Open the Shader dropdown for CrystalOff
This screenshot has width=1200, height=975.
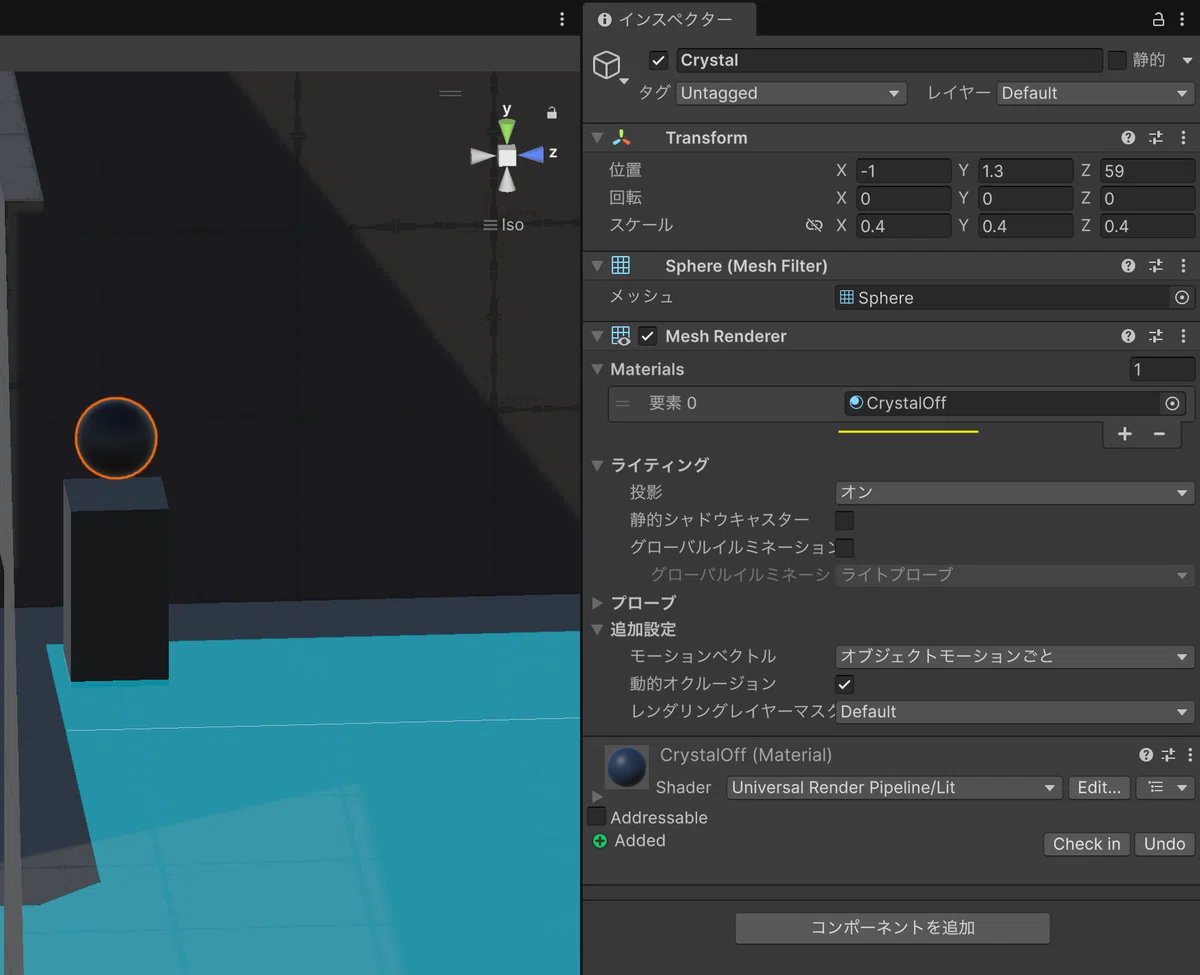click(x=894, y=788)
